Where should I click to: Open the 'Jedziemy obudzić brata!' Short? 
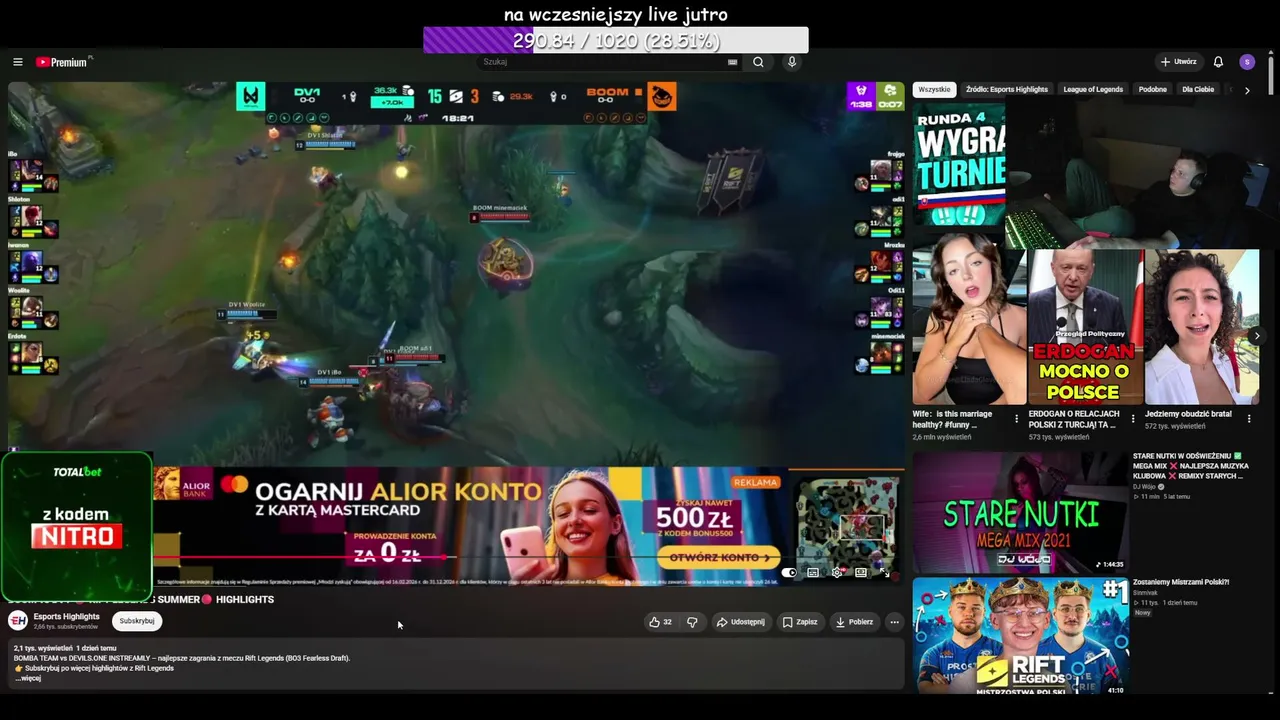tap(1202, 326)
